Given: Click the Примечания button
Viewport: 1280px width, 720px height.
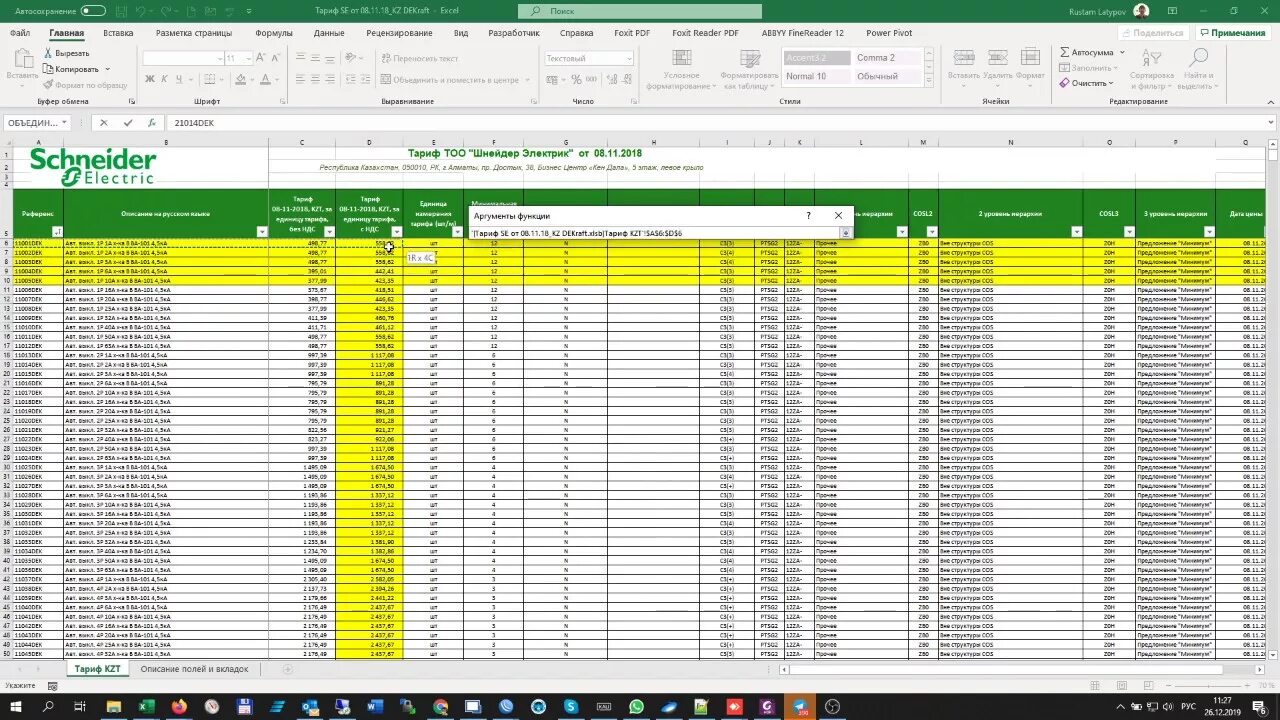Looking at the screenshot, I should (1231, 33).
